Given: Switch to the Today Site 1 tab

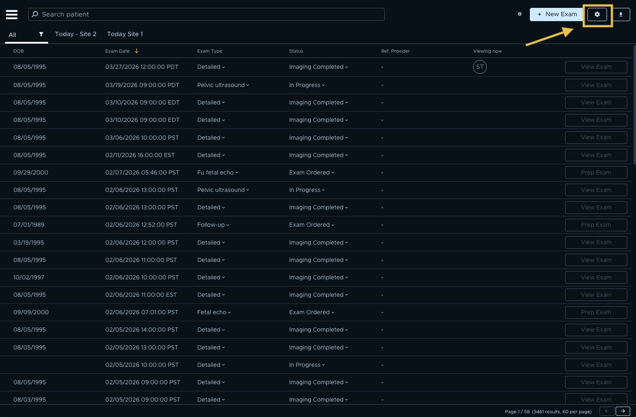Looking at the screenshot, I should click(125, 34).
